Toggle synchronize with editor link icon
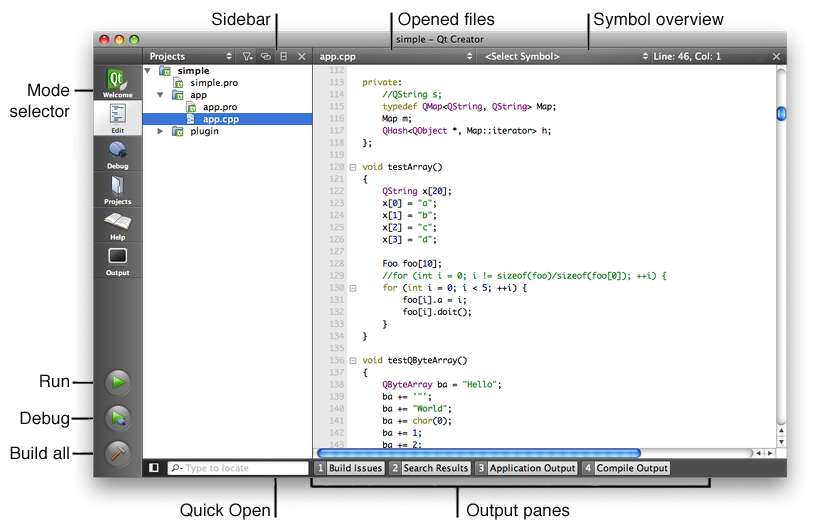The width and height of the screenshot is (816, 532). (x=266, y=56)
